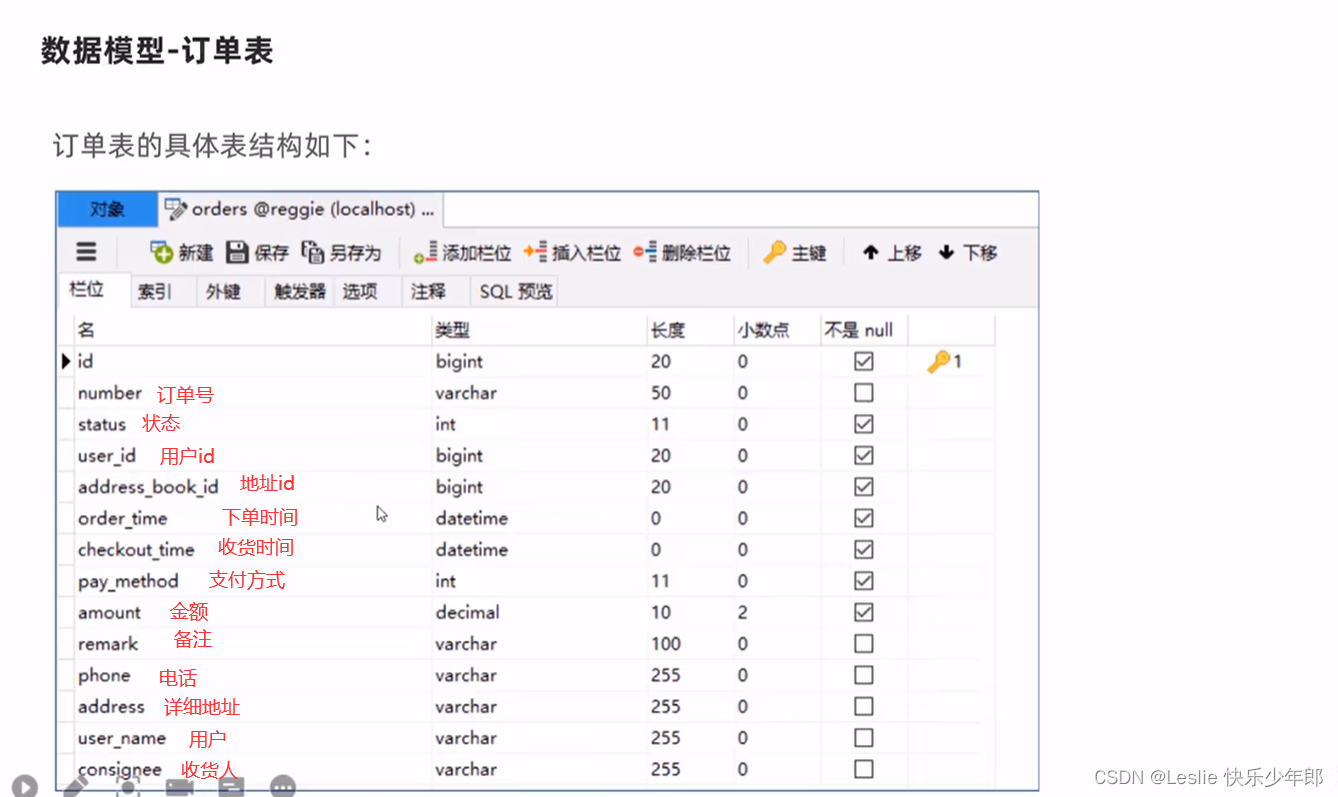Click 添加栏位 to add a field
Viewport: 1338px width, 797px height.
tap(463, 253)
